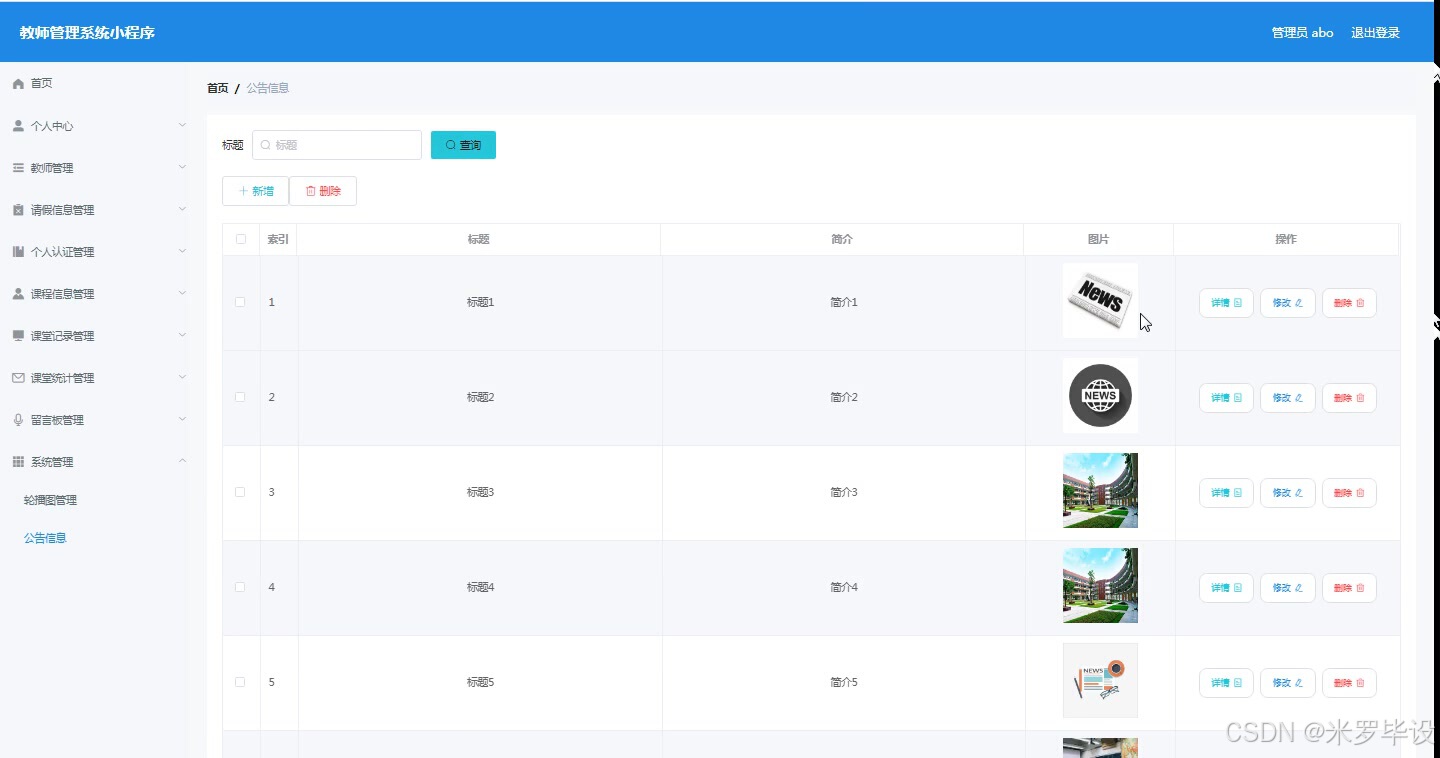Click 删除 for row 标题2
Screen dimensions: 1440x758
click(1349, 398)
